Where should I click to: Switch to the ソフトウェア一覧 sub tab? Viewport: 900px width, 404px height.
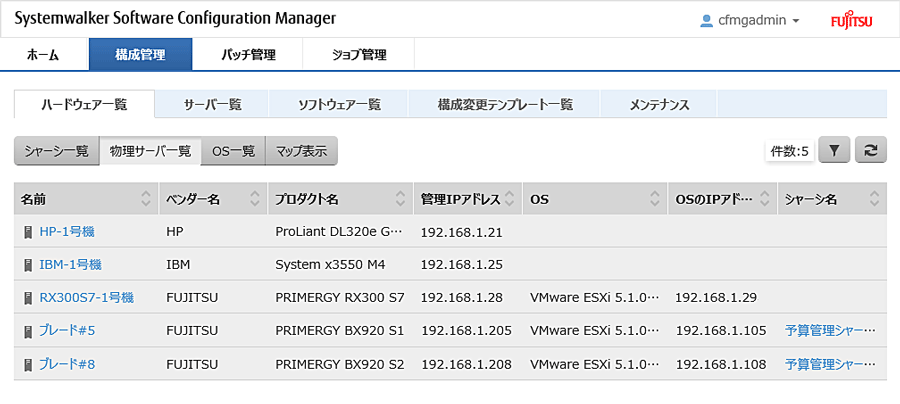coord(339,105)
